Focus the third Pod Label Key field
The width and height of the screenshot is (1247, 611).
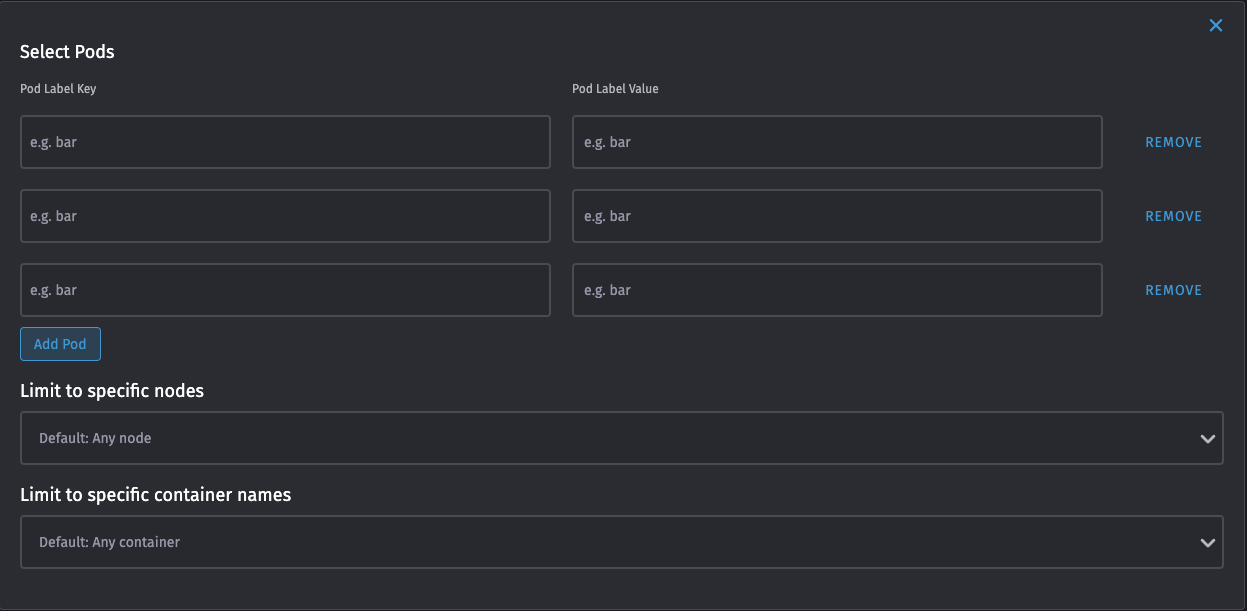[x=285, y=290]
